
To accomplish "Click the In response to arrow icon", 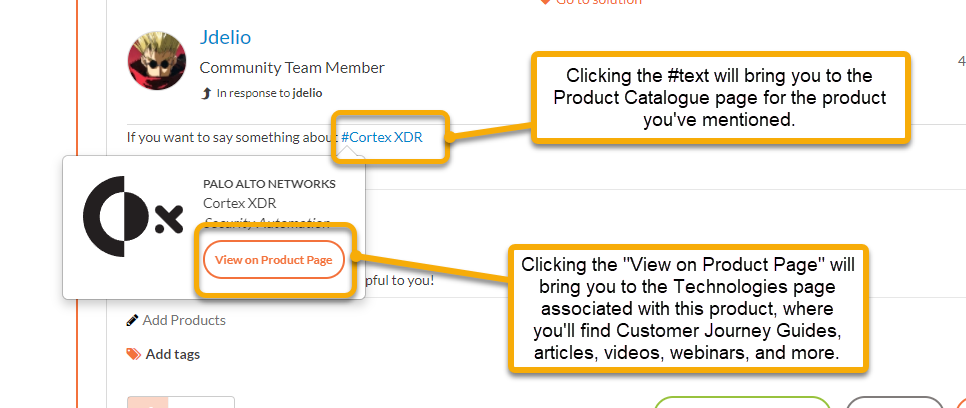I will (x=207, y=94).
